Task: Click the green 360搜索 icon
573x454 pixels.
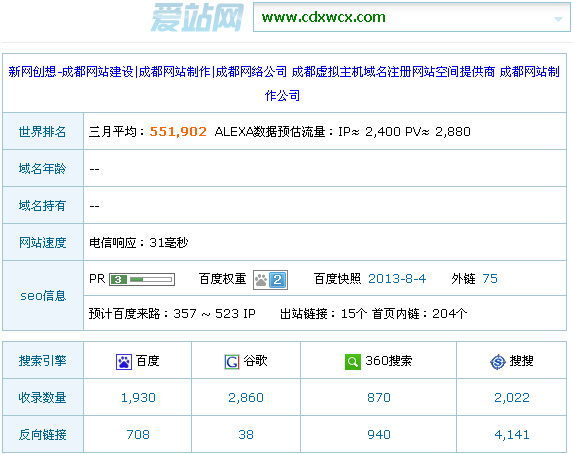Action: coord(353,362)
